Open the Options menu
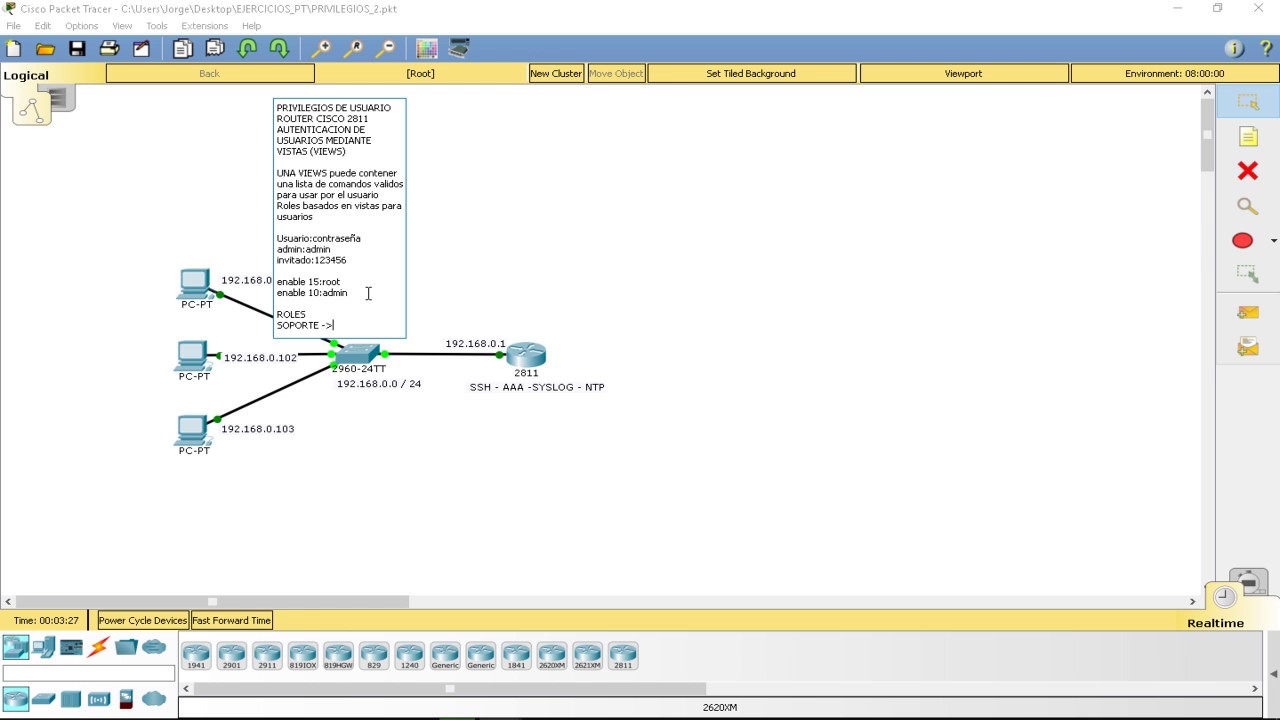1280x720 pixels. pyautogui.click(x=81, y=26)
